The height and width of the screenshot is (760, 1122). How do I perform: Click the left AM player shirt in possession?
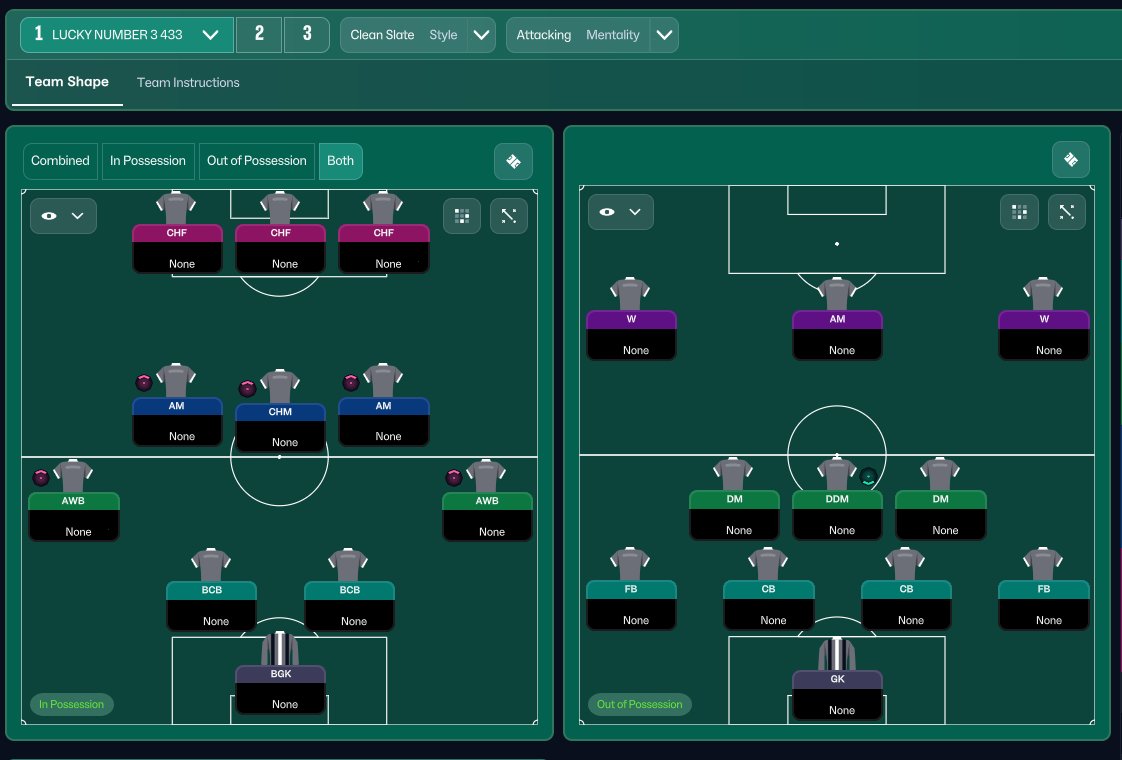coord(176,380)
